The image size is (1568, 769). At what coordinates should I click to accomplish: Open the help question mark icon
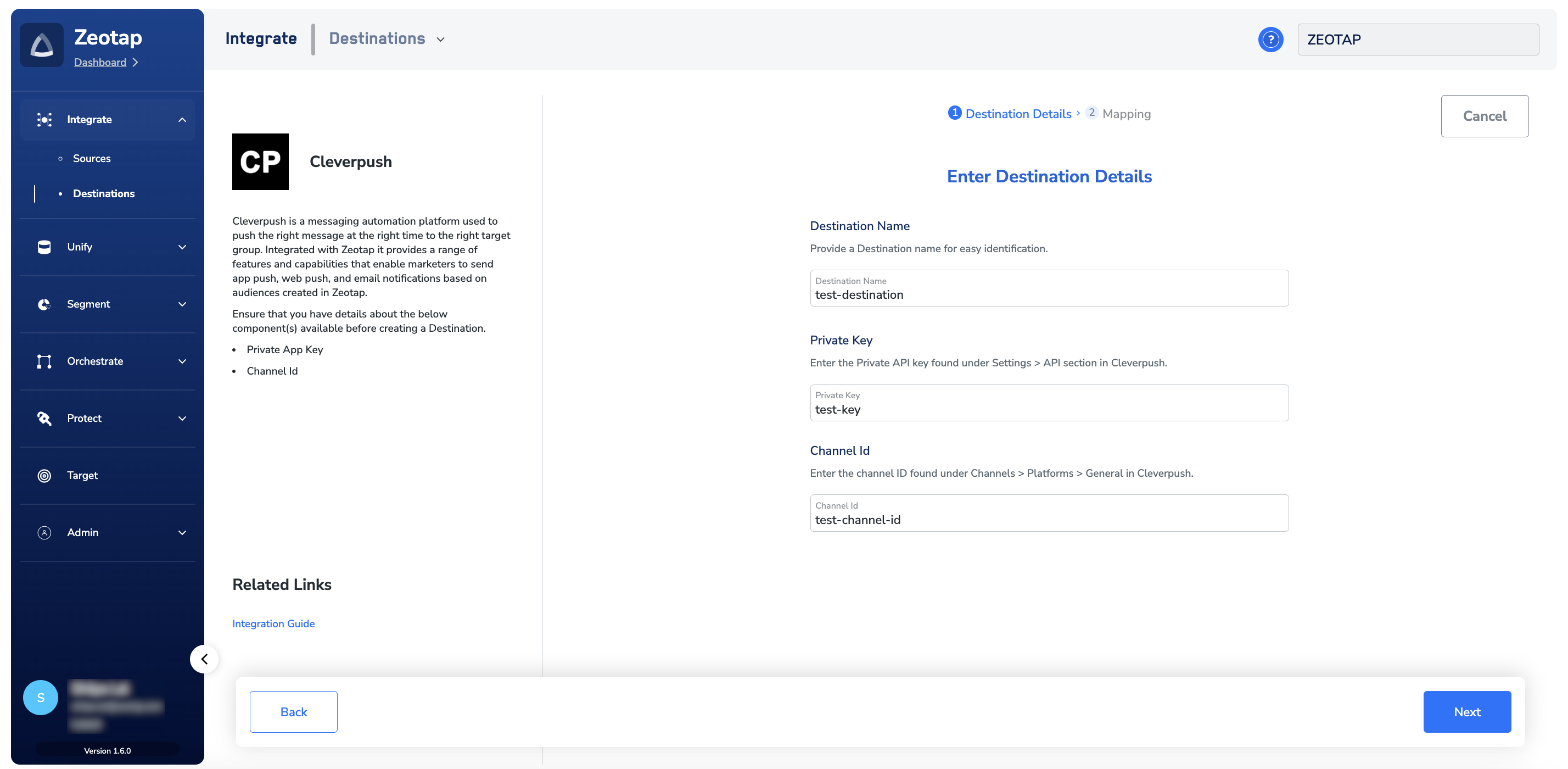coord(1270,40)
